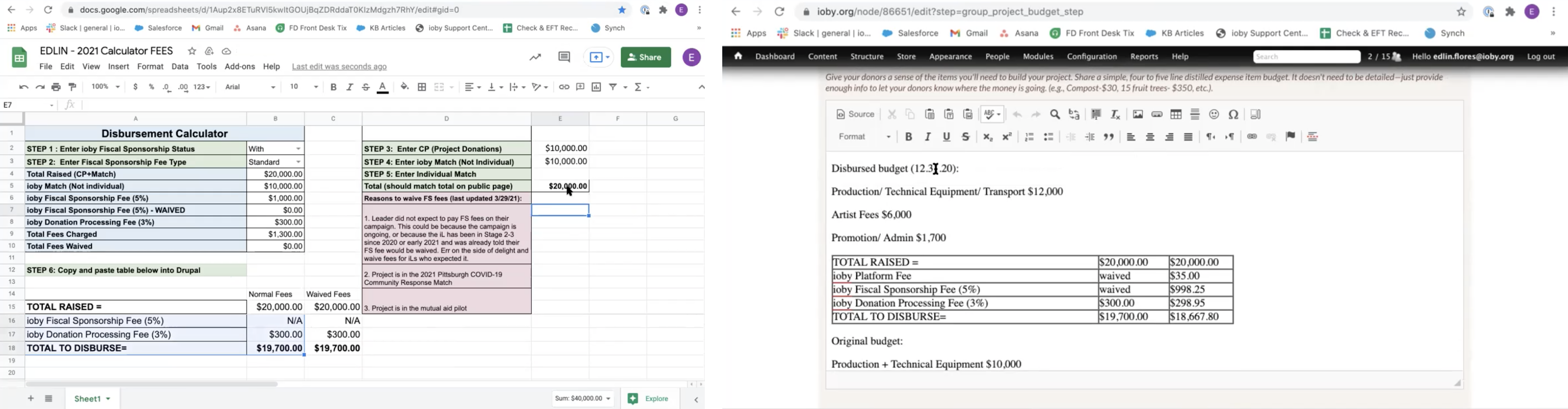
Task: Open the smiley insert icon
Action: tap(1214, 114)
